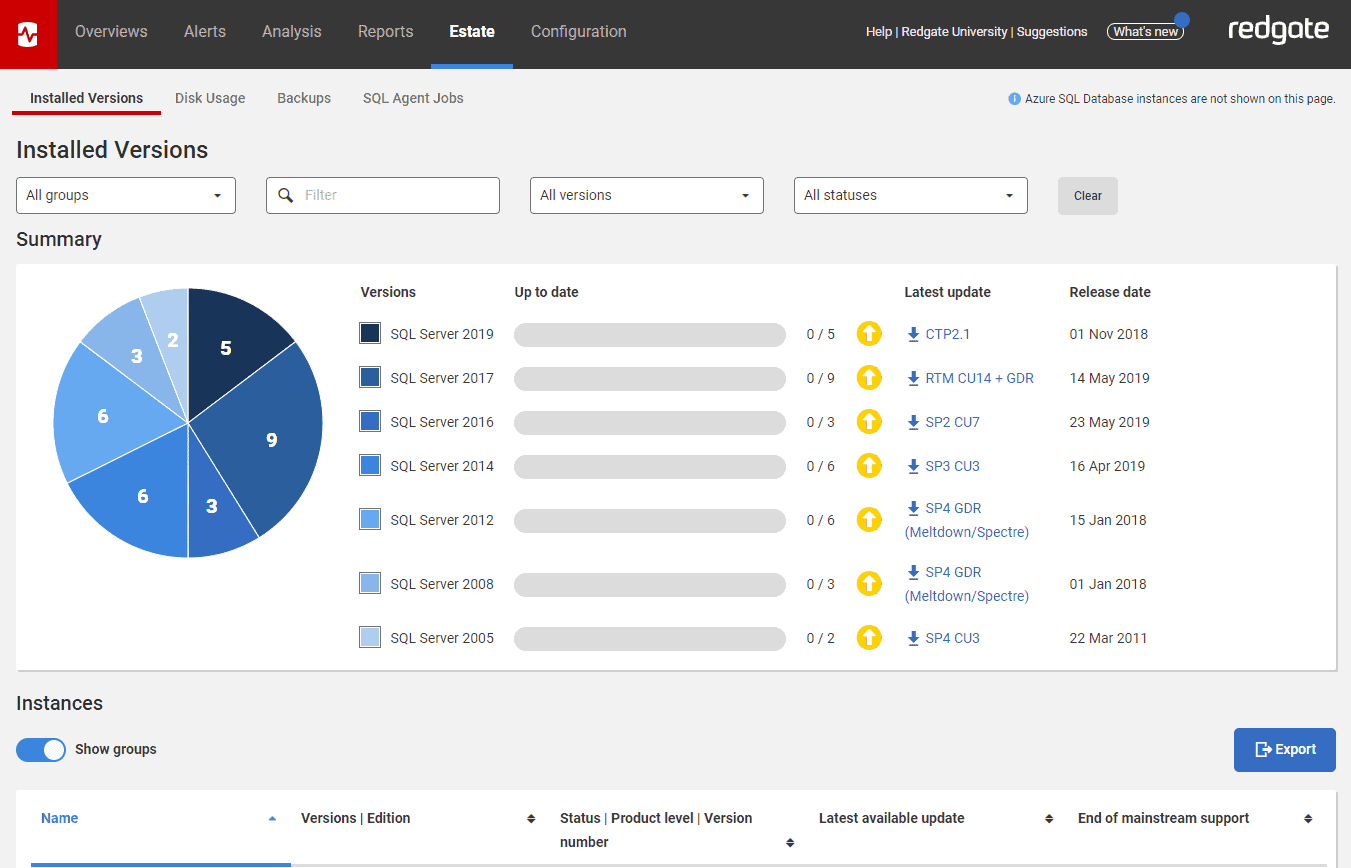
Task: Click the SQL Server 2019 legend swatch
Action: click(x=370, y=334)
